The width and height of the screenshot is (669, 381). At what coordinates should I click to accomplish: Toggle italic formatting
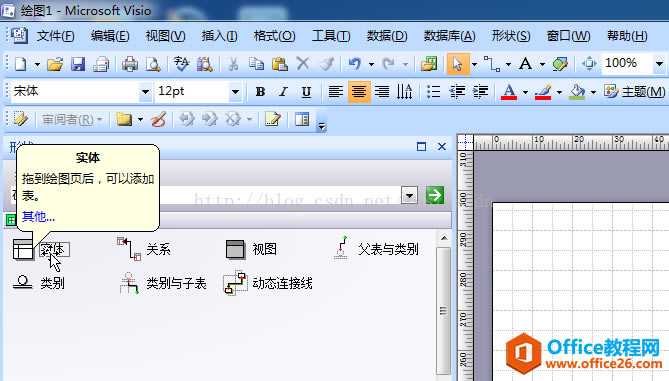pos(283,92)
